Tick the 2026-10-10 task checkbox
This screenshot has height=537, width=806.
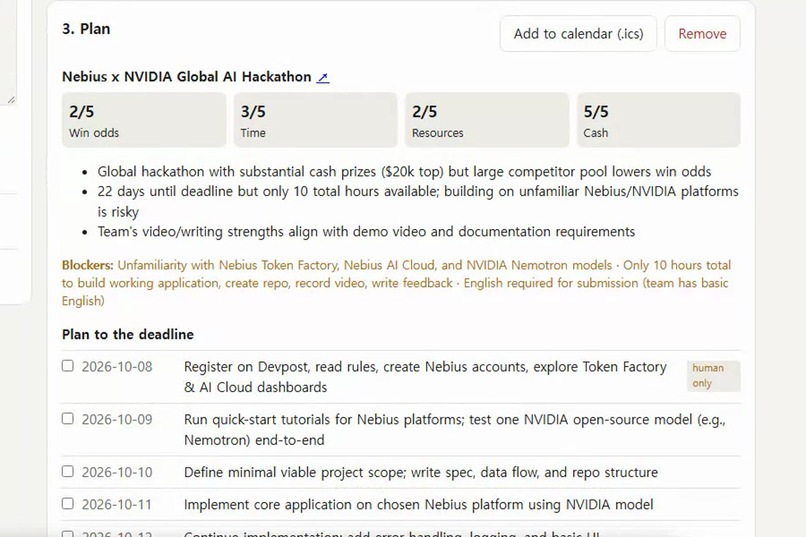pyautogui.click(x=68, y=471)
